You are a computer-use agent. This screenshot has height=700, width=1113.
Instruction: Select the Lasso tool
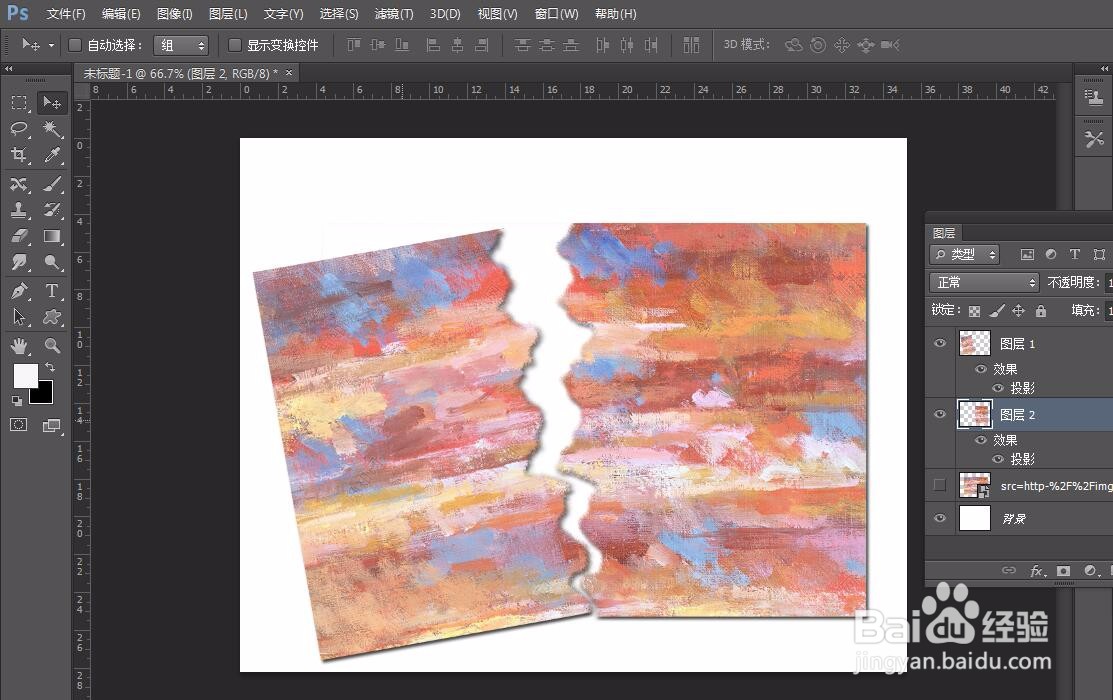click(x=19, y=128)
